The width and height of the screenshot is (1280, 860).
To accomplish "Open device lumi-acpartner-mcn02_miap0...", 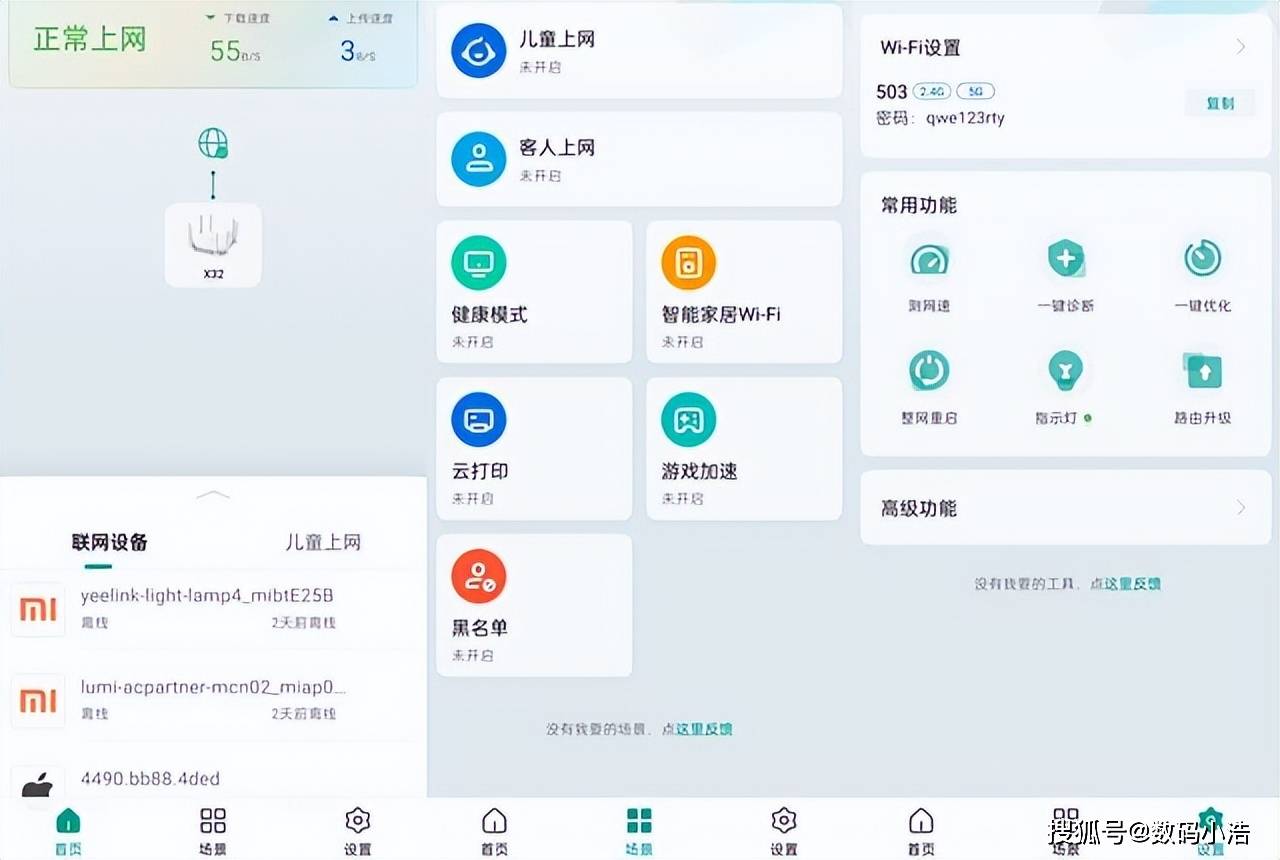I will point(213,701).
